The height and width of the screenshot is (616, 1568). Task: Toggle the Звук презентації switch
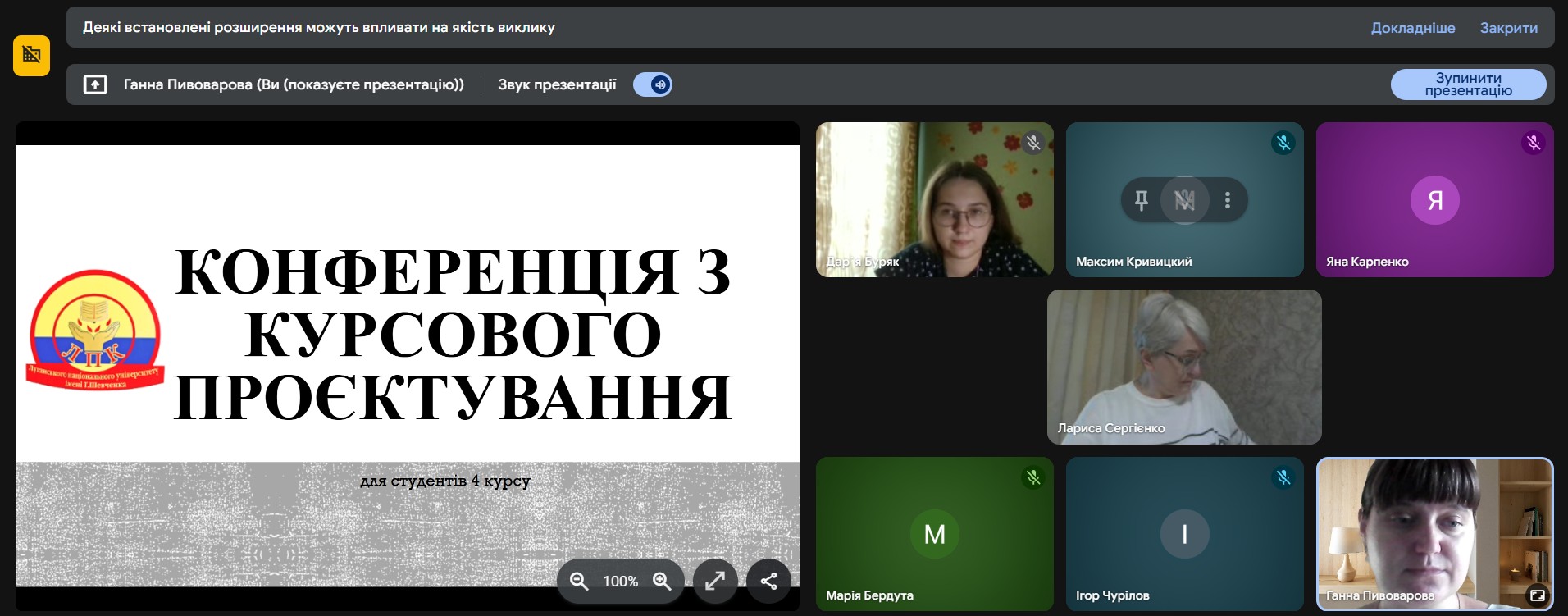[653, 84]
